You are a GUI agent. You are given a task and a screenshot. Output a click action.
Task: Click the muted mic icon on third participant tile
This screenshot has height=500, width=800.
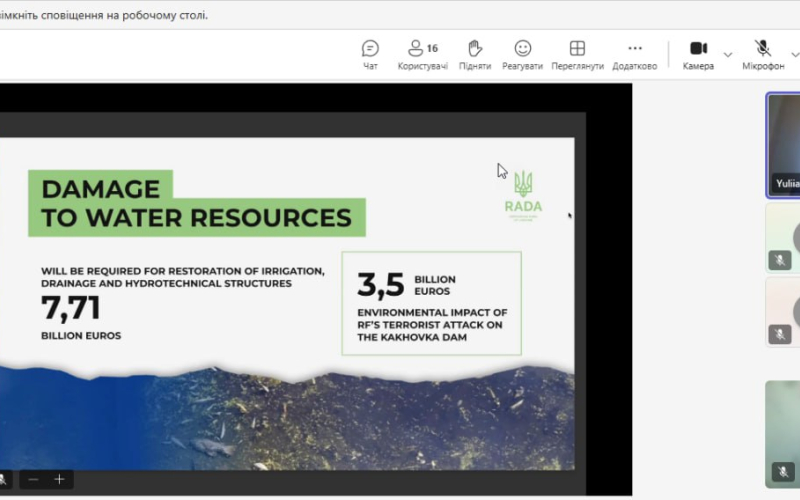tap(780, 335)
